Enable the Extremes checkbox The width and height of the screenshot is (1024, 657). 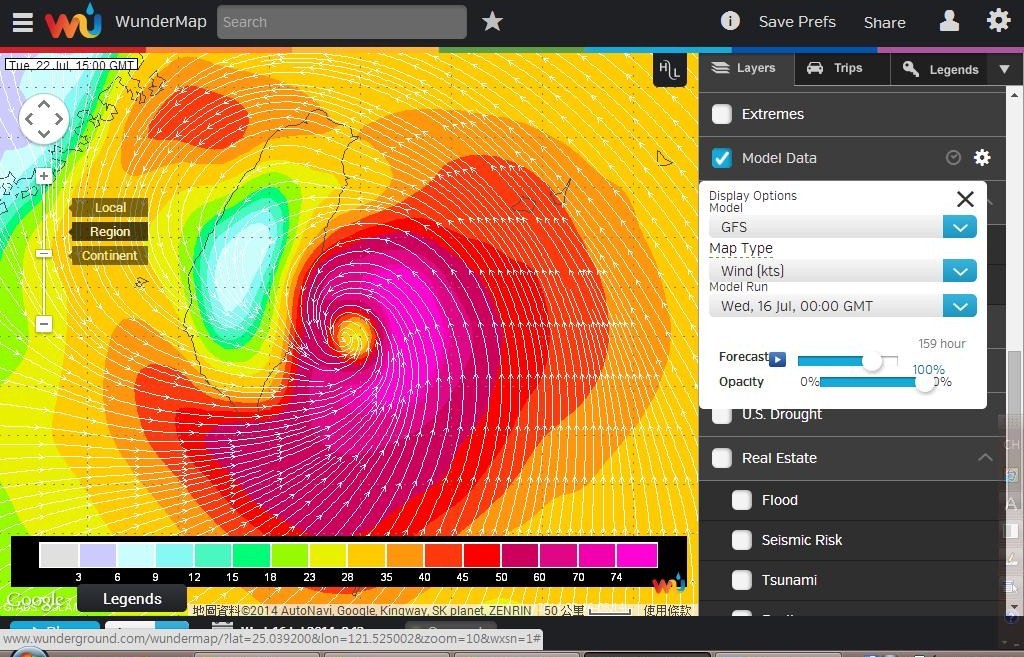722,114
